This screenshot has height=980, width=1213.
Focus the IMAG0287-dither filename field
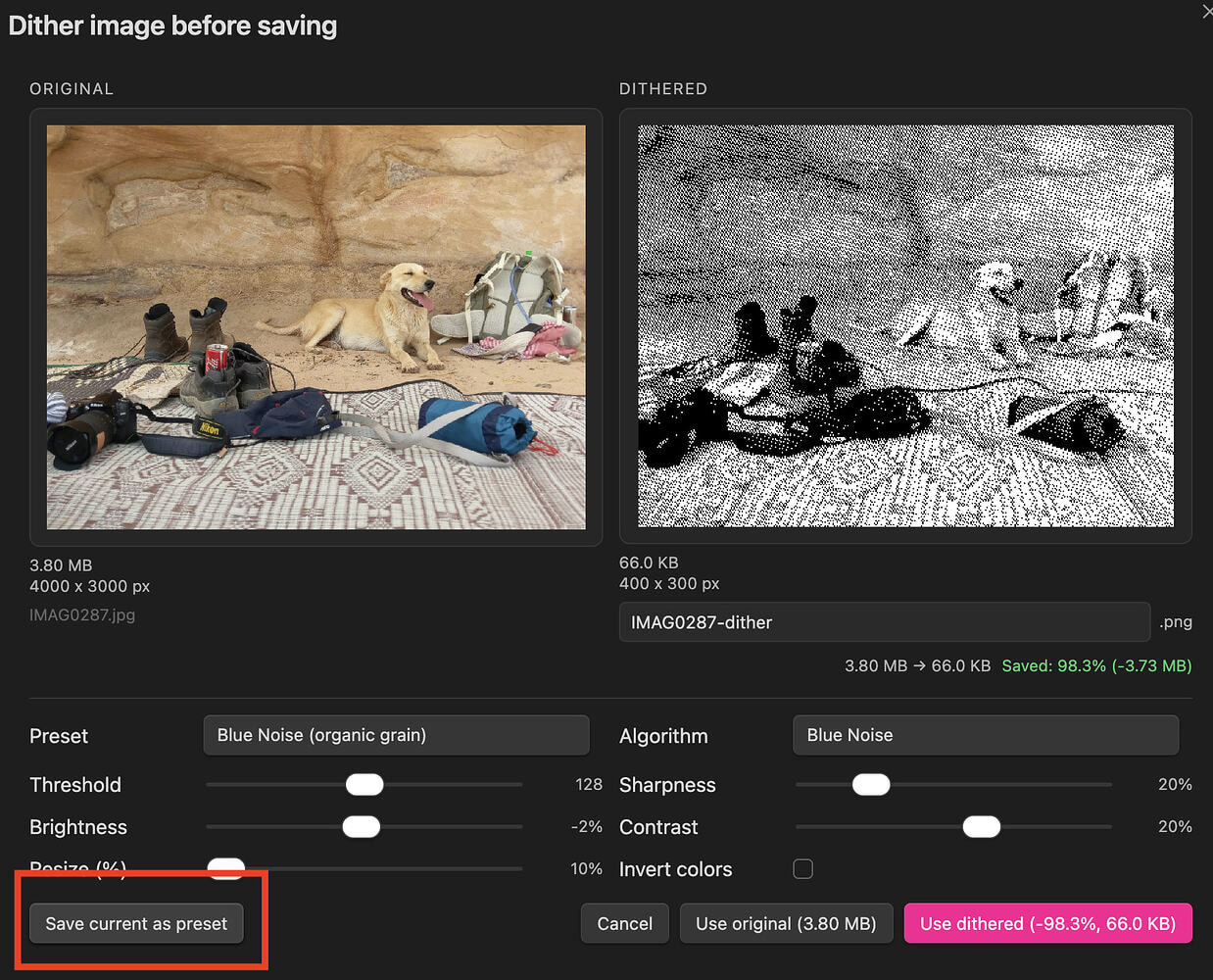[x=884, y=622]
